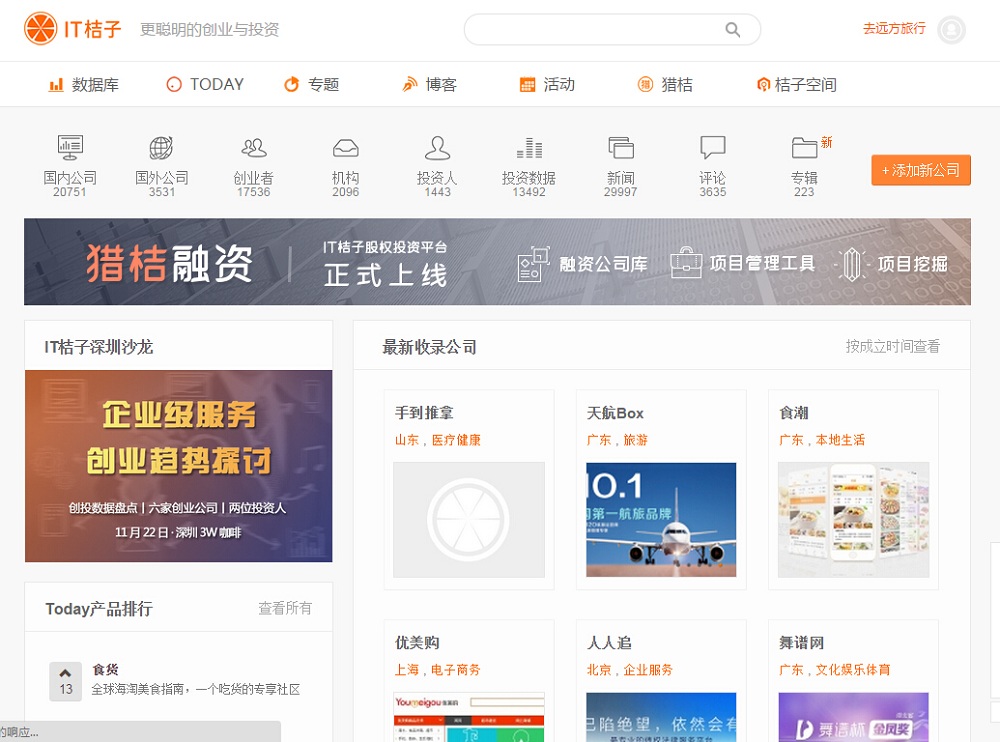Open the 人人追 company title

[609, 642]
